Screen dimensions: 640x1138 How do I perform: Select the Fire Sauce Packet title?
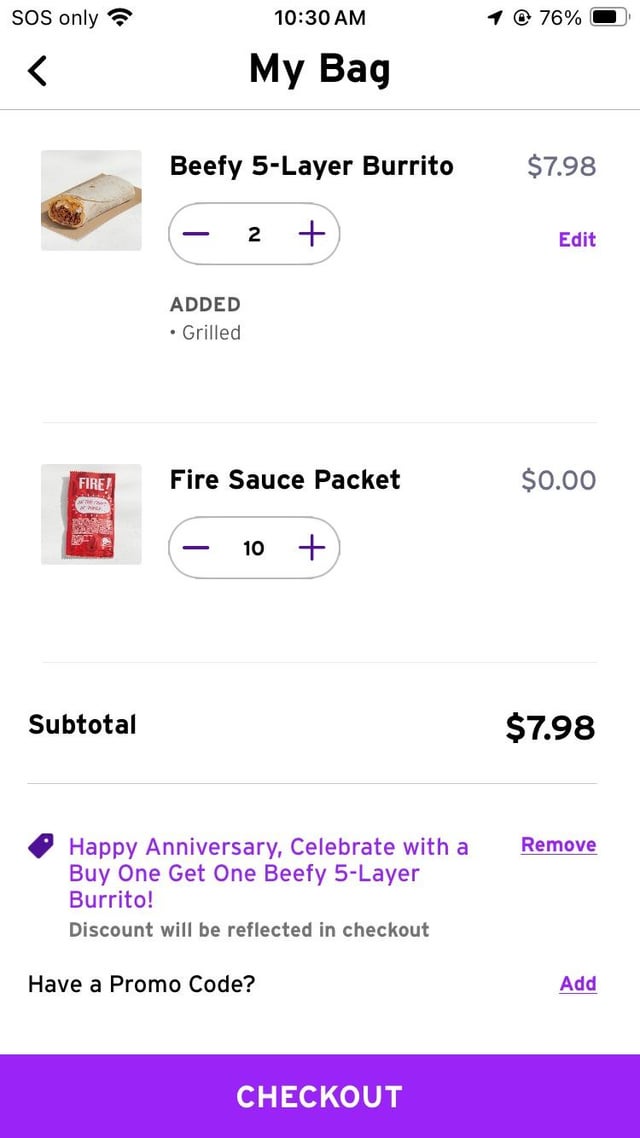point(285,480)
